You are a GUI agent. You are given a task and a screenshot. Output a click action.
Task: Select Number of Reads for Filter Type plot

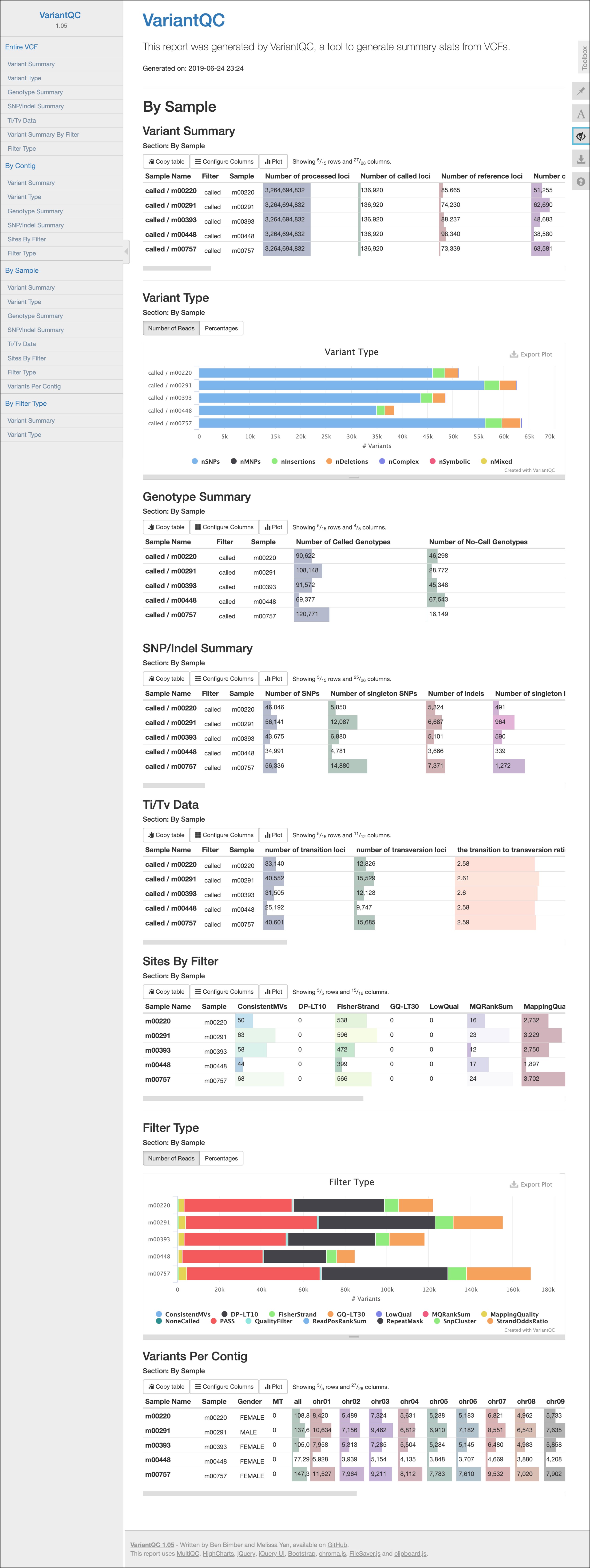[x=171, y=1158]
